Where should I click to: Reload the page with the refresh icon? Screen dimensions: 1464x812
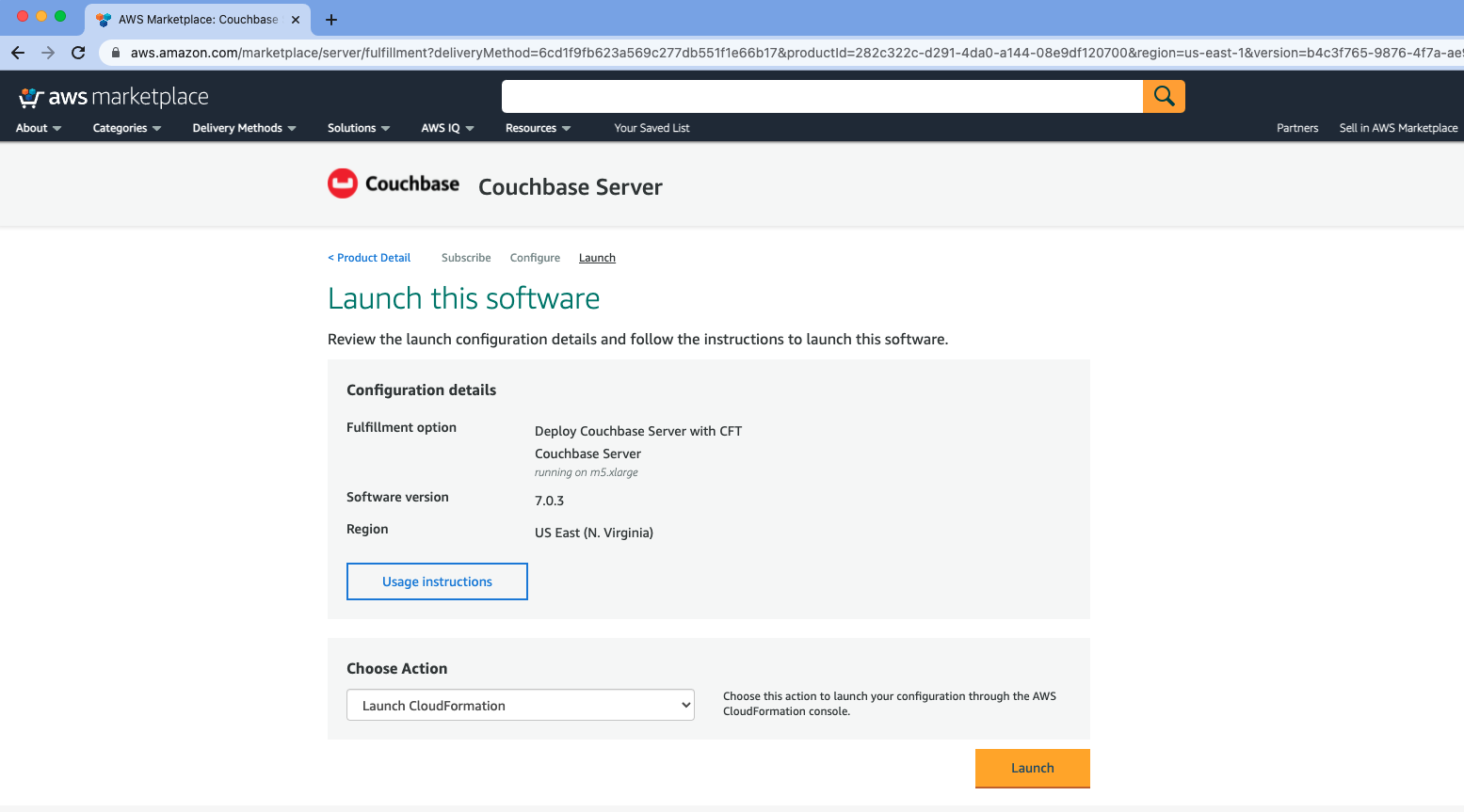tap(78, 53)
